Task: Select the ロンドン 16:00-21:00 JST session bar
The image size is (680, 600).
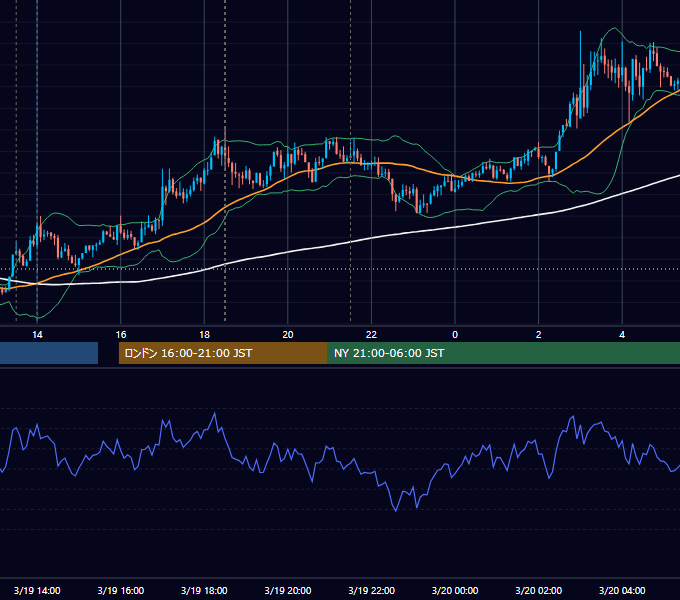Action: (x=223, y=353)
